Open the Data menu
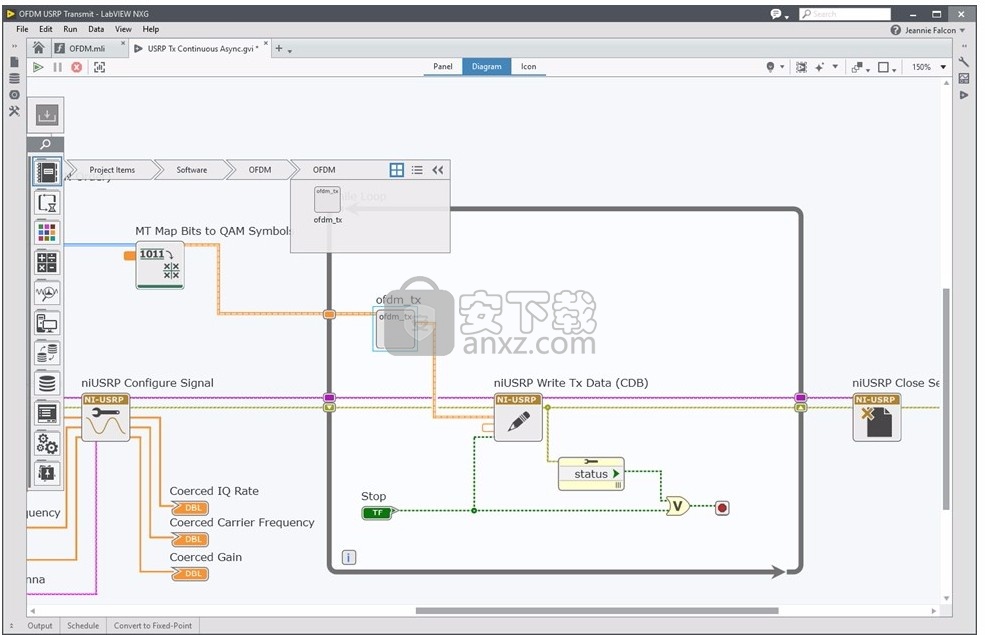 (96, 29)
